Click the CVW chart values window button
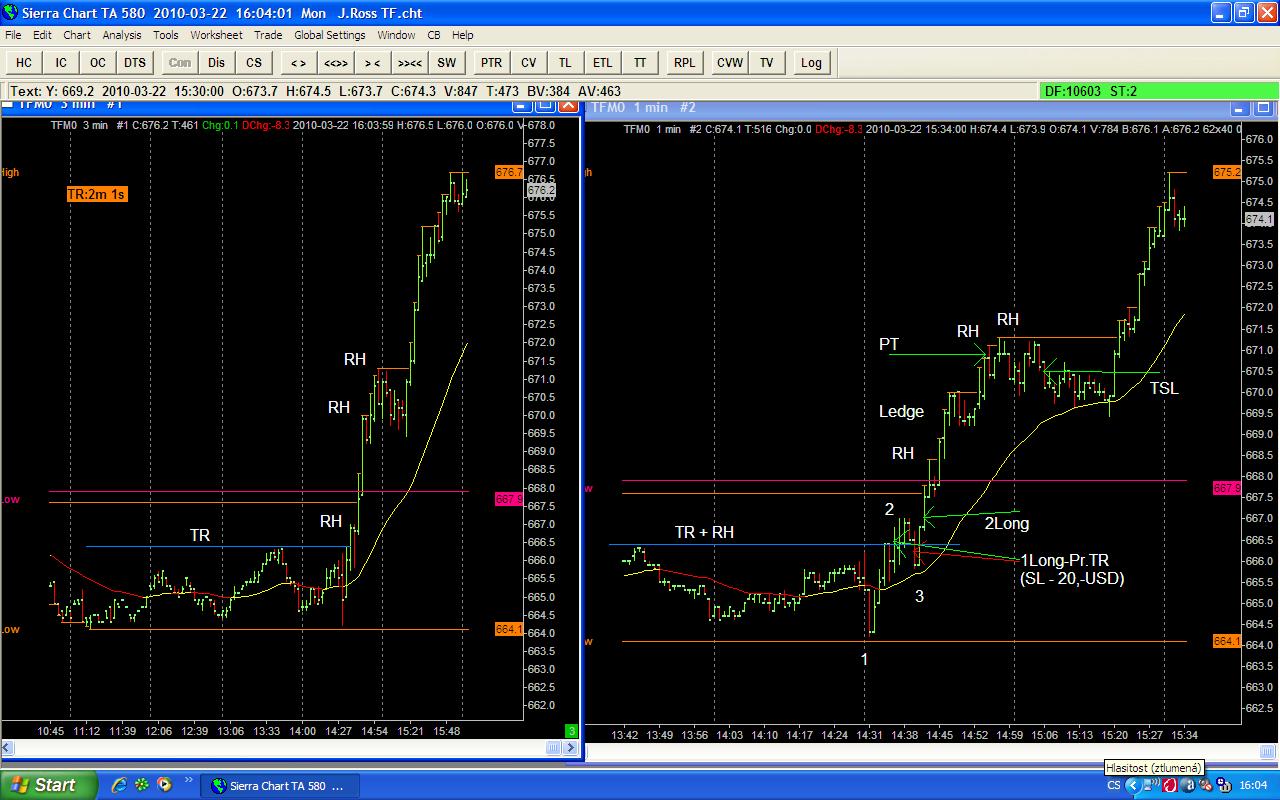Screen dimensions: 1280x800 click(x=730, y=62)
